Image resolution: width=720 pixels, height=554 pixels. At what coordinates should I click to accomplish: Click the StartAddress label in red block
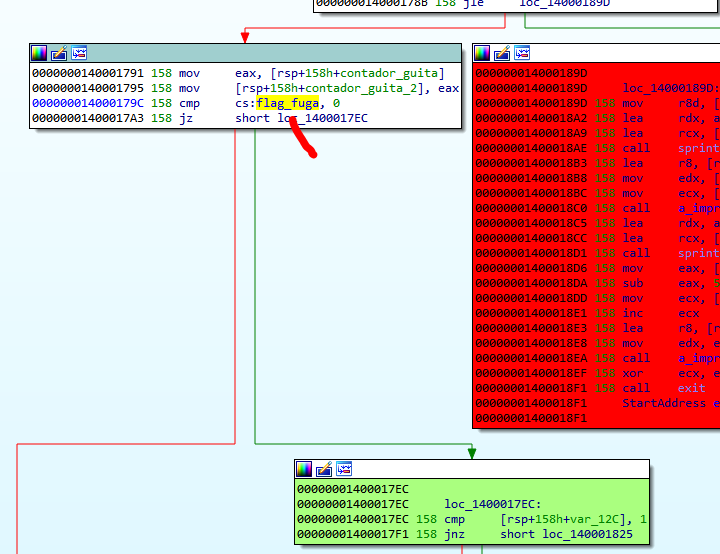click(x=663, y=403)
